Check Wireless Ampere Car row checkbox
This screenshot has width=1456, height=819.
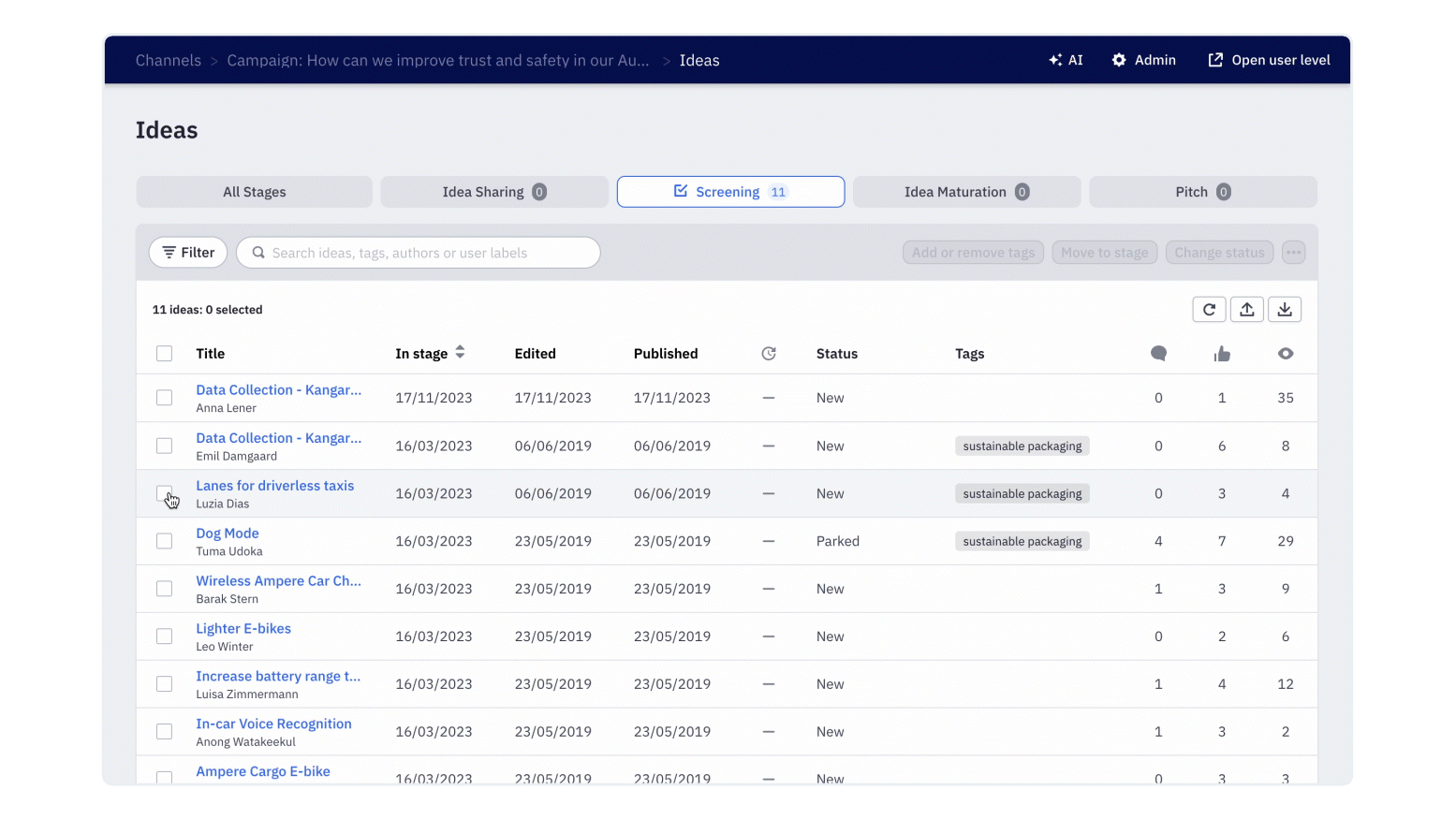coord(164,589)
